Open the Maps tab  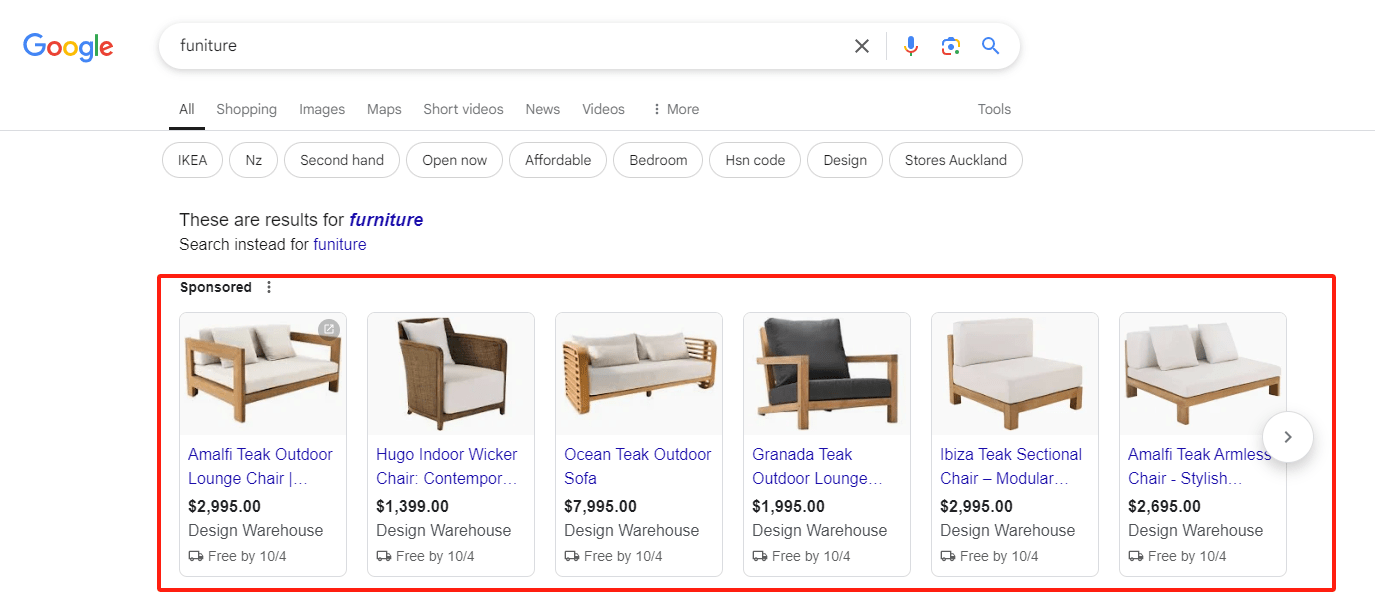(384, 109)
